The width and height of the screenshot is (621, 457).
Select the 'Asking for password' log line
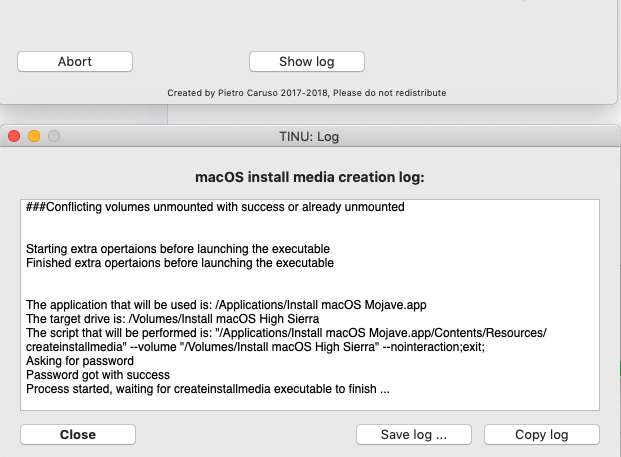pyautogui.click(x=80, y=361)
